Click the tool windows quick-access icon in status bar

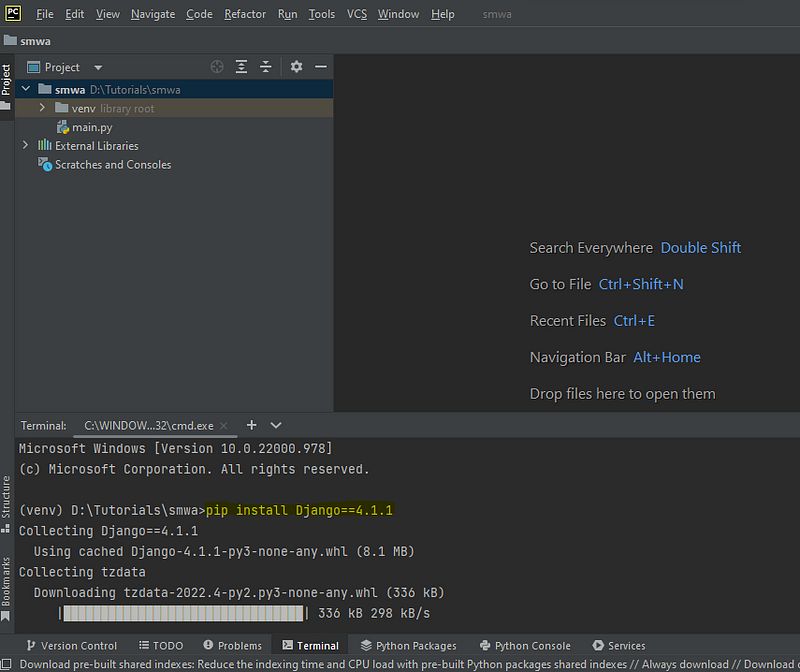(6, 664)
